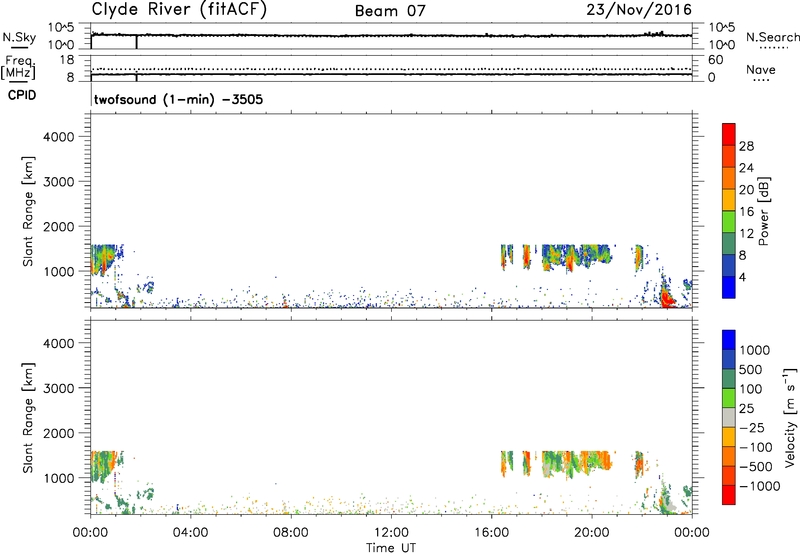The height and width of the screenshot is (554, 800).
Task: Click the "3000" range tick of power panel
Action: 59,182
